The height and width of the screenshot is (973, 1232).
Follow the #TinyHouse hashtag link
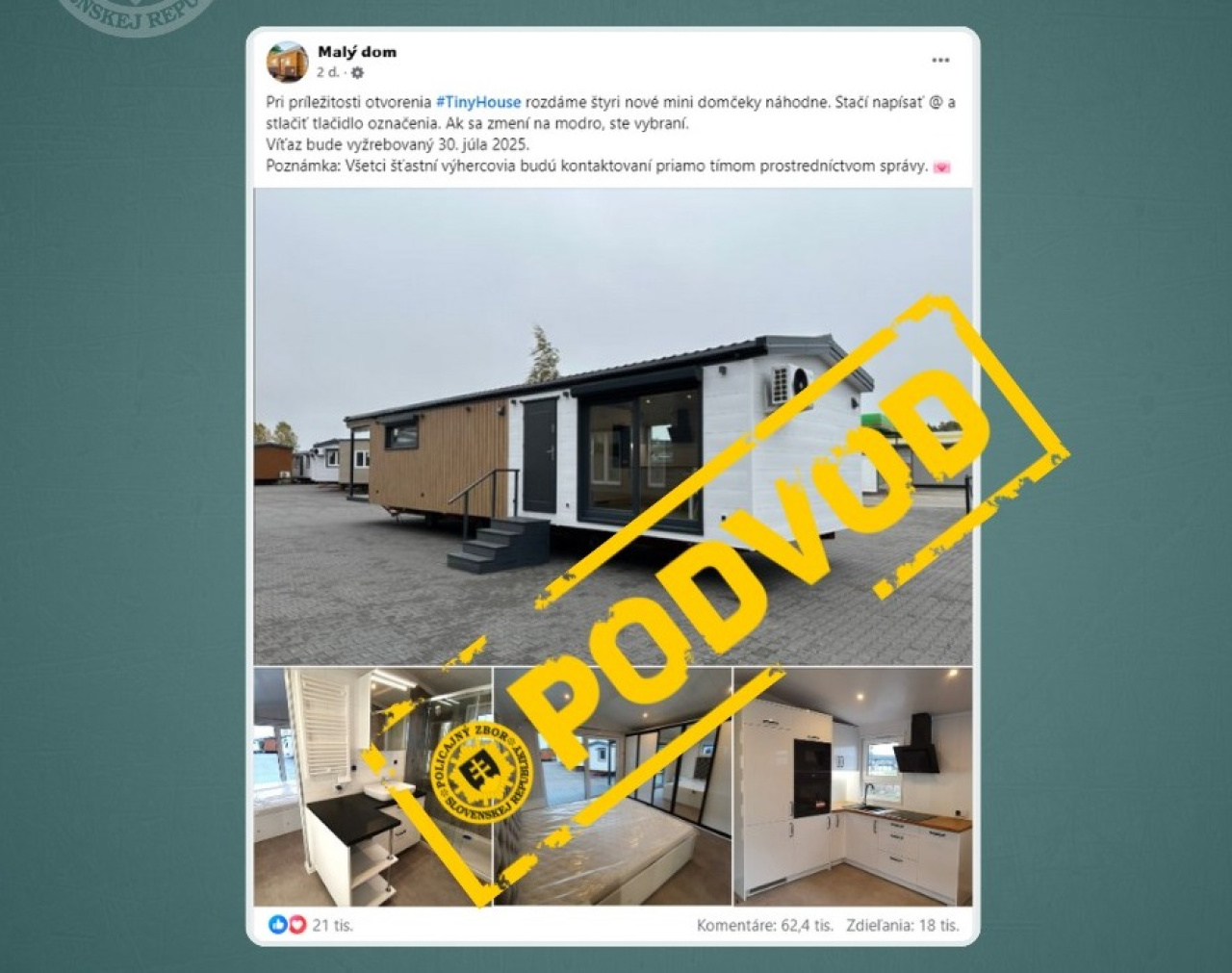478,102
